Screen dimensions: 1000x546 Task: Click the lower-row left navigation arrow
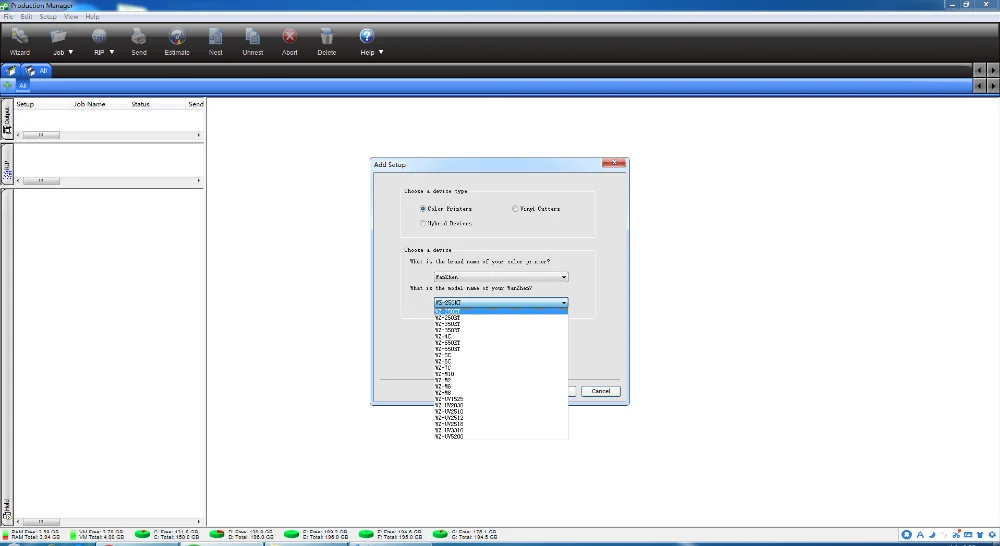point(980,85)
